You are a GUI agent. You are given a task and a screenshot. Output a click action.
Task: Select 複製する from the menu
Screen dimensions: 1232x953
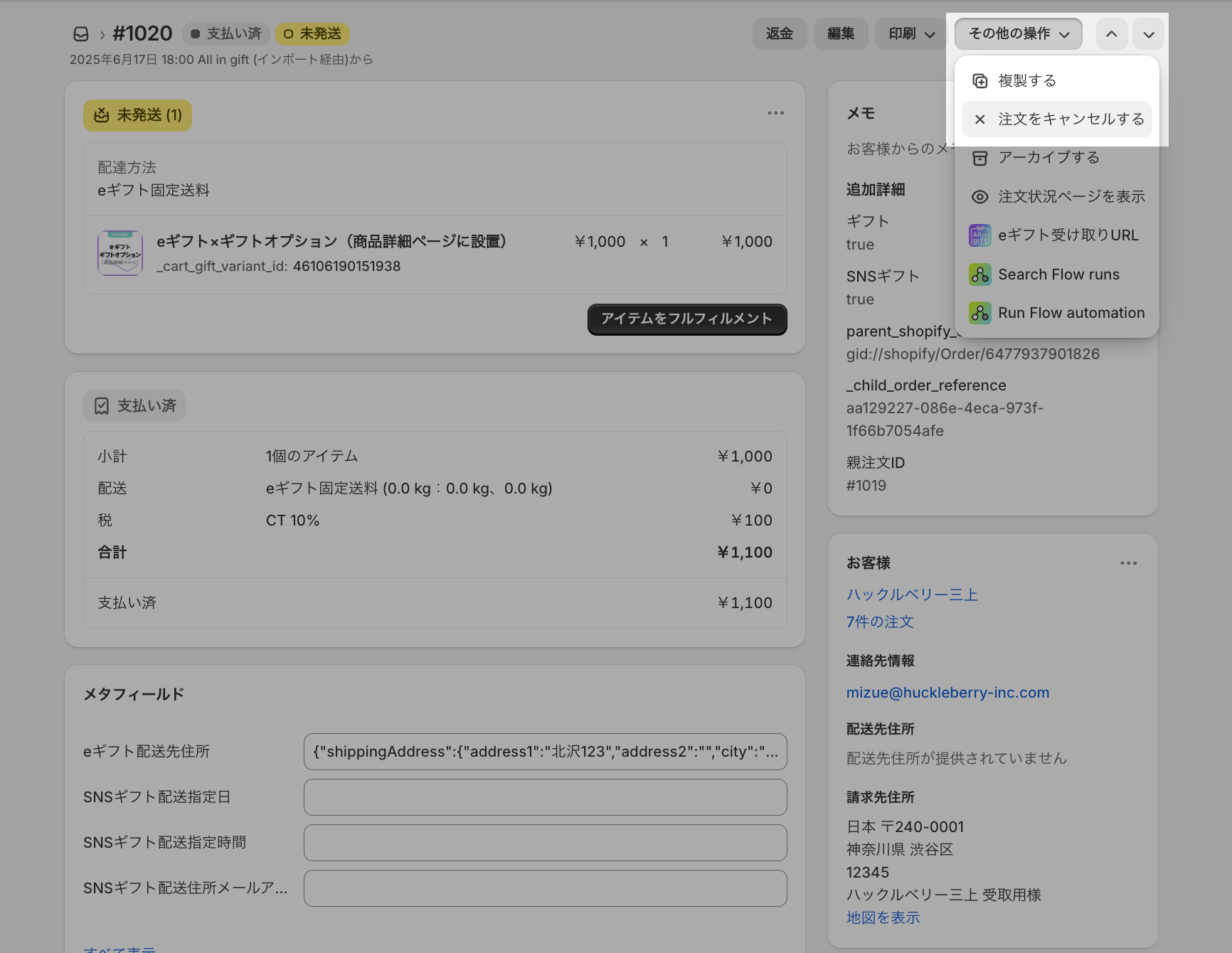pos(1026,81)
